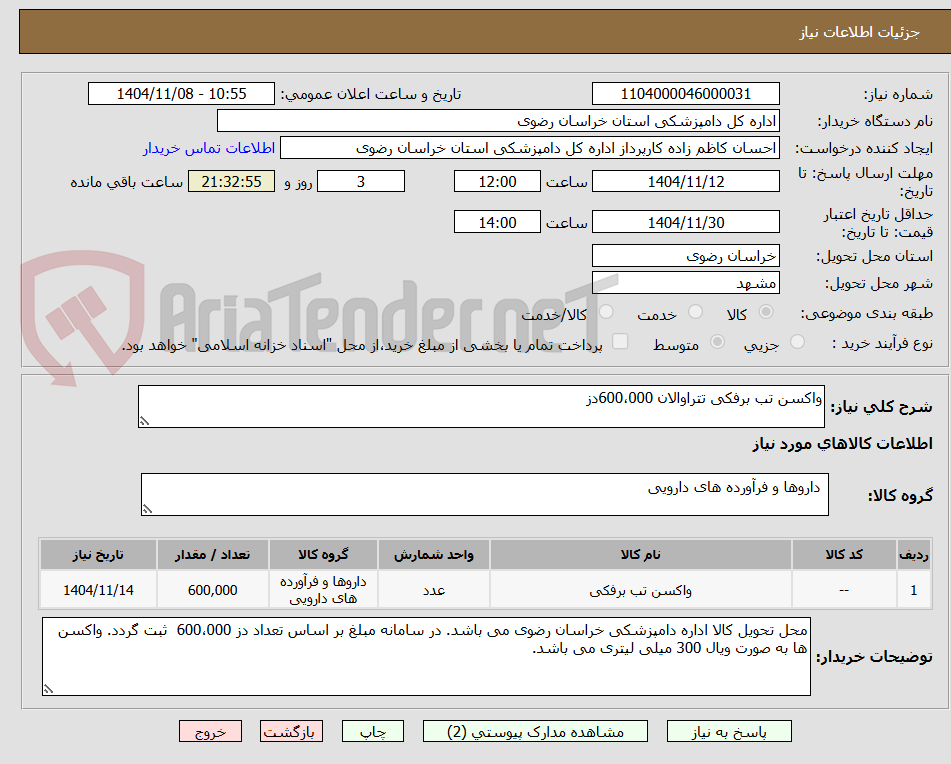Click the announcement date-time field 1404/11/08
This screenshot has height=764, width=951.
point(181,94)
